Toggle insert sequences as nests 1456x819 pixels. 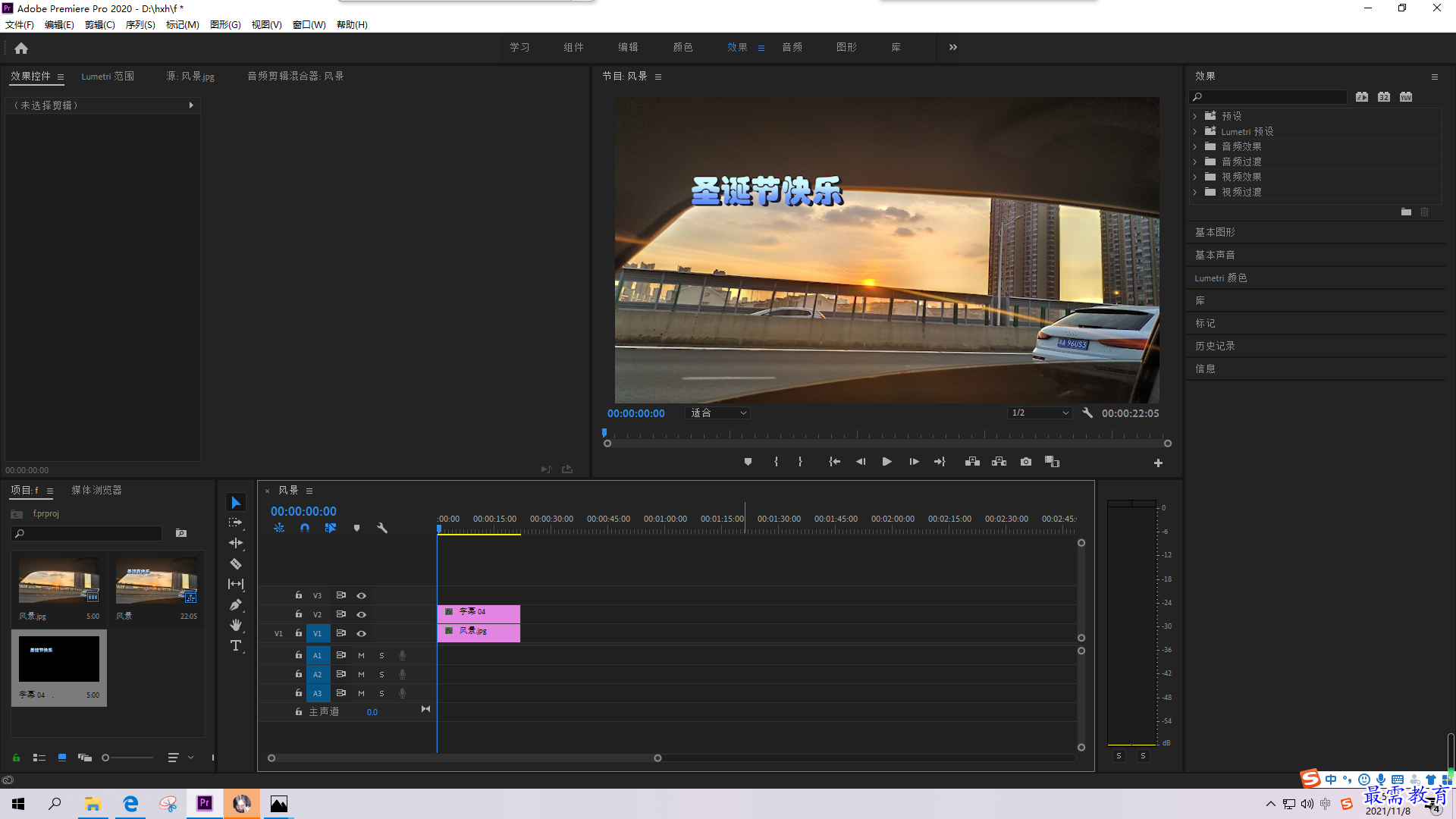coord(279,528)
